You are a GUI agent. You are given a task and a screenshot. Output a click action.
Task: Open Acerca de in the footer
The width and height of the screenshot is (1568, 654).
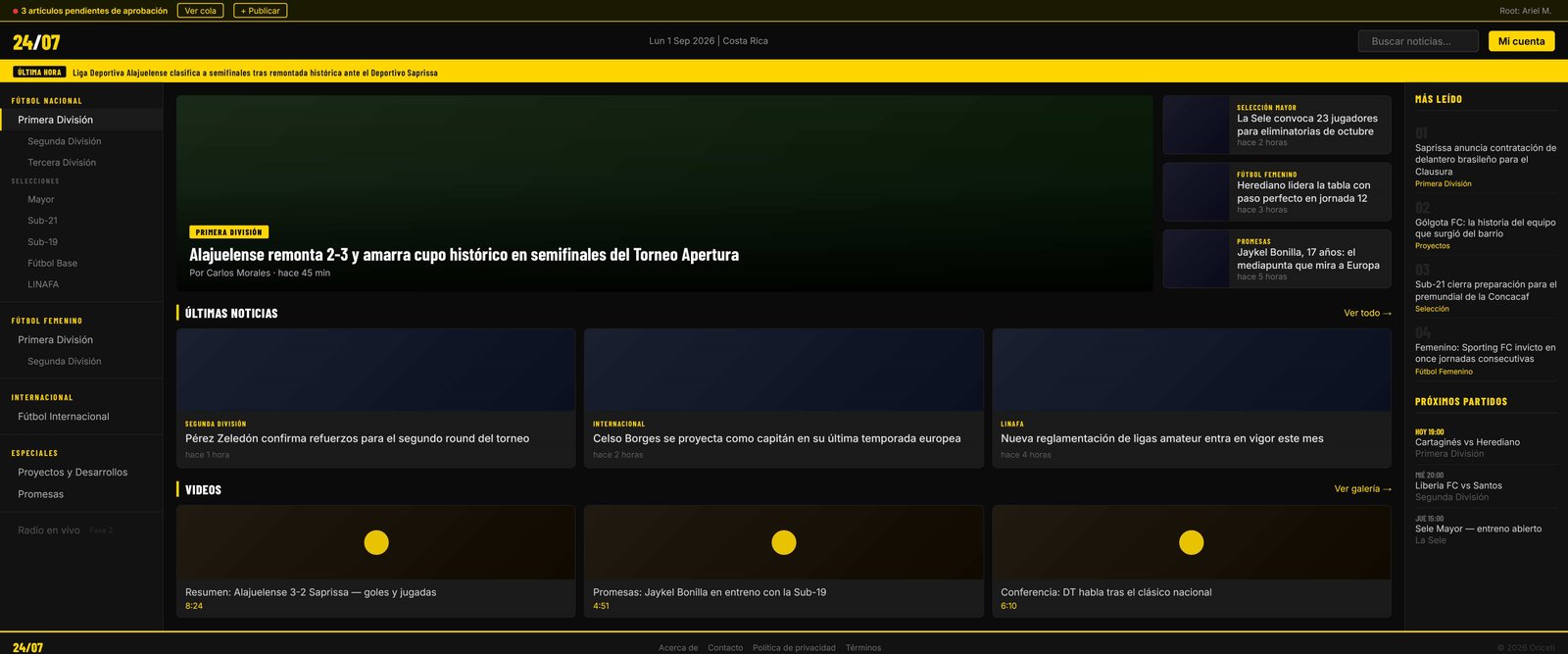pyautogui.click(x=678, y=648)
